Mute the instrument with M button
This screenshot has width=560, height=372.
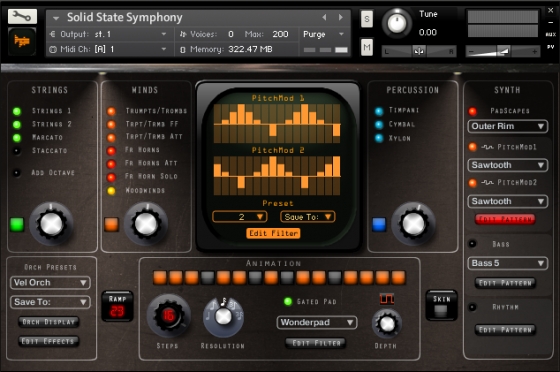tap(367, 47)
